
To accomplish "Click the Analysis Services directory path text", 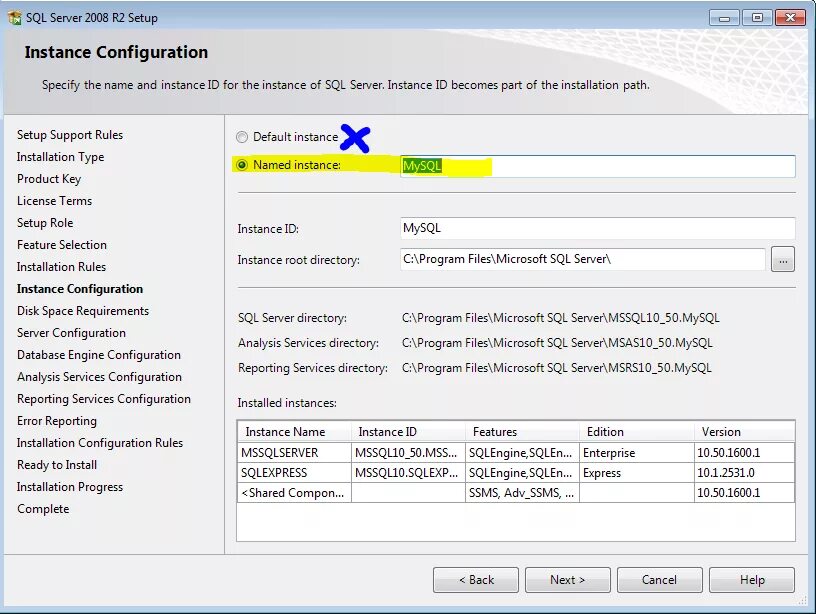I will [557, 343].
